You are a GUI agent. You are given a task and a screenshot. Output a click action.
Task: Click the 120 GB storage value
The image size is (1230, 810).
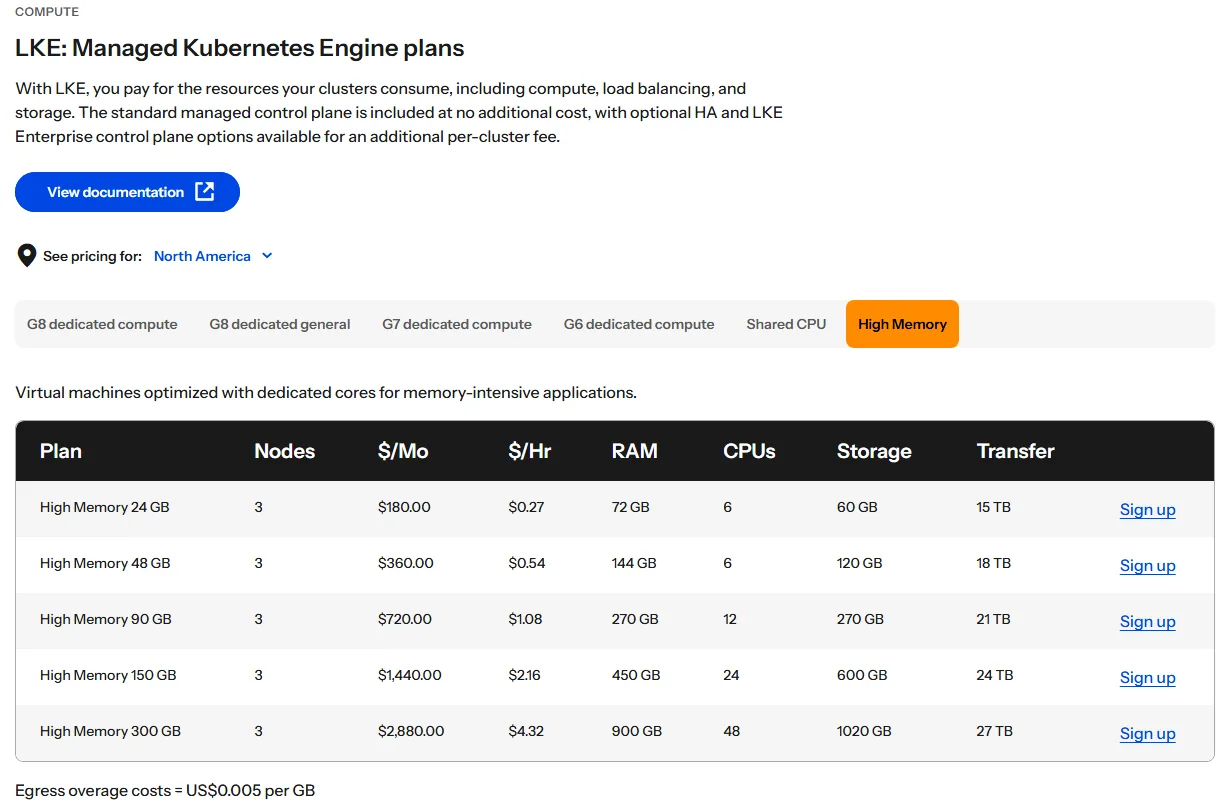(x=860, y=563)
